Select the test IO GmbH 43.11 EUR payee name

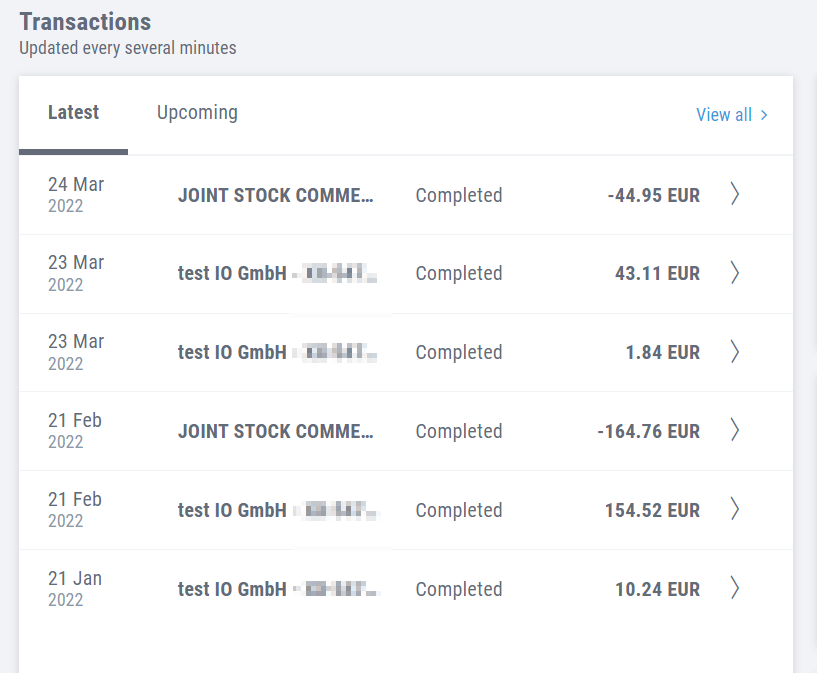[232, 274]
